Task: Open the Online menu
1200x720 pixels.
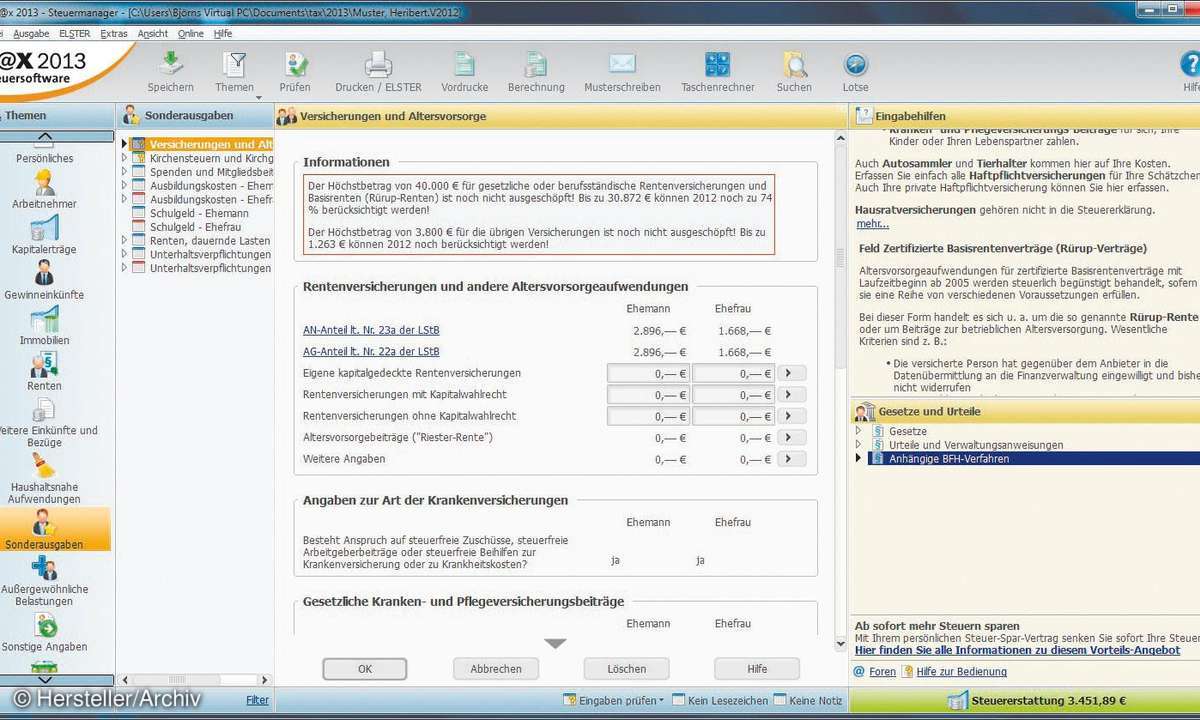Action: click(191, 33)
